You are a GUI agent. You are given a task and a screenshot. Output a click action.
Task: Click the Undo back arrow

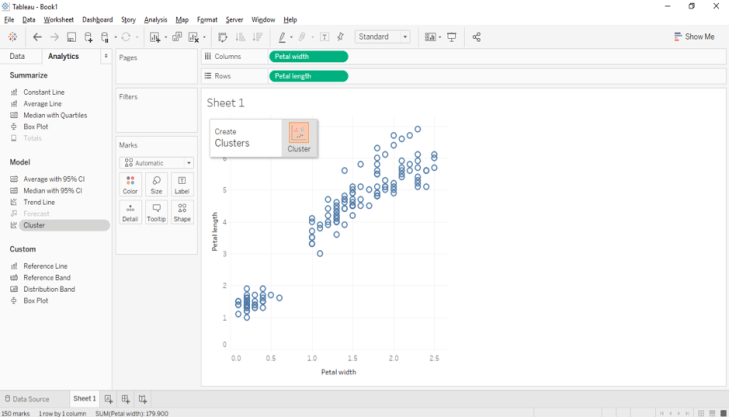click(37, 37)
